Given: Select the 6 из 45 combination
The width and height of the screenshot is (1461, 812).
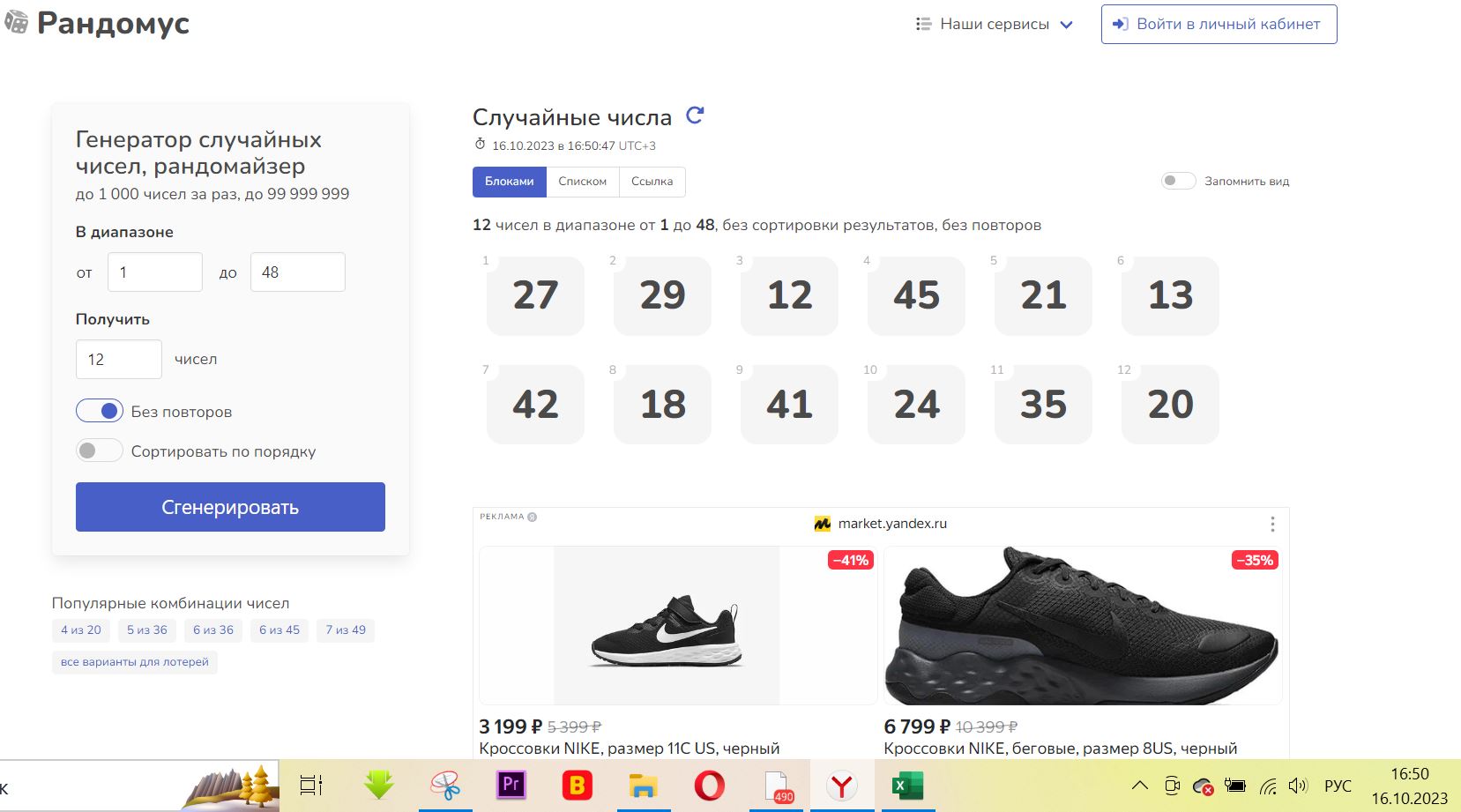Looking at the screenshot, I should click(280, 630).
